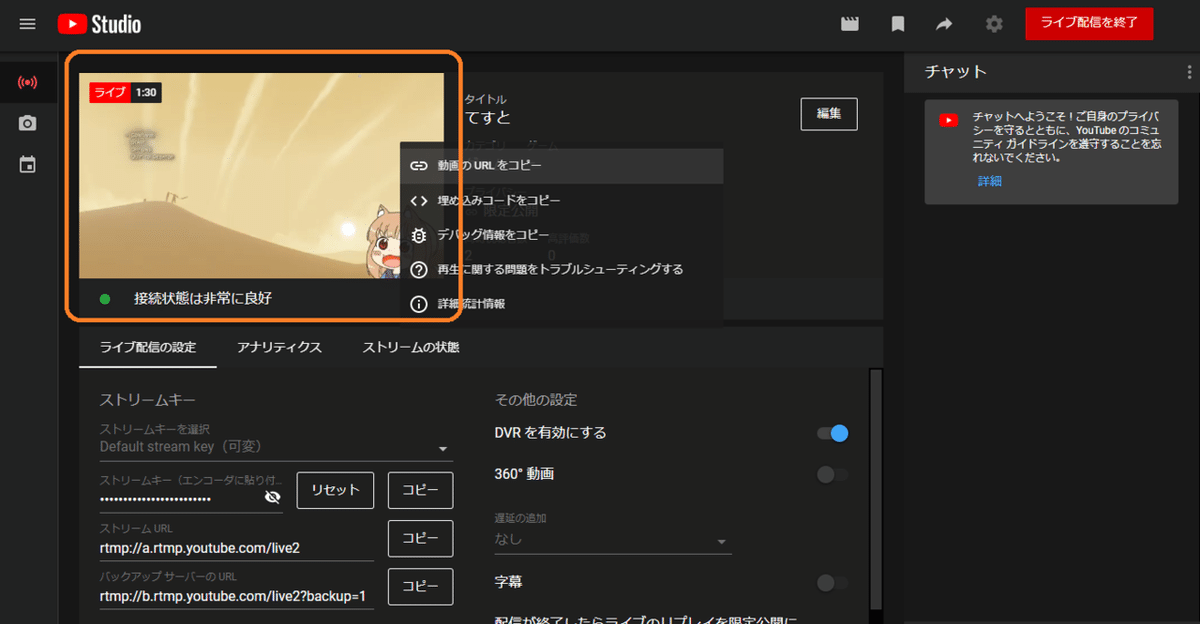
Task: Click the share arrow icon
Action: point(944,23)
